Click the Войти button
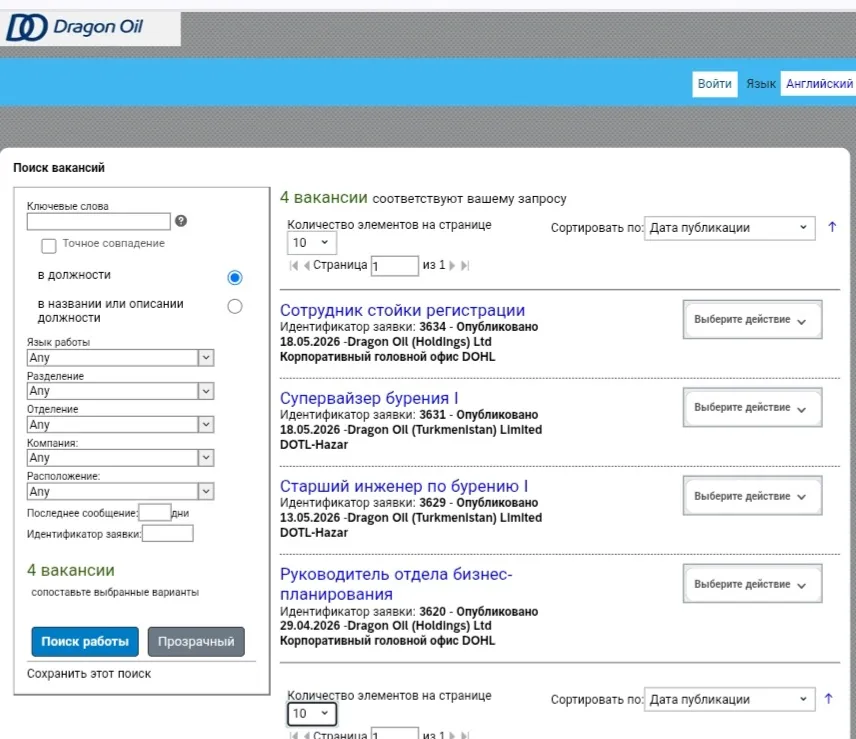Viewport: 856px width, 739px height. point(715,84)
